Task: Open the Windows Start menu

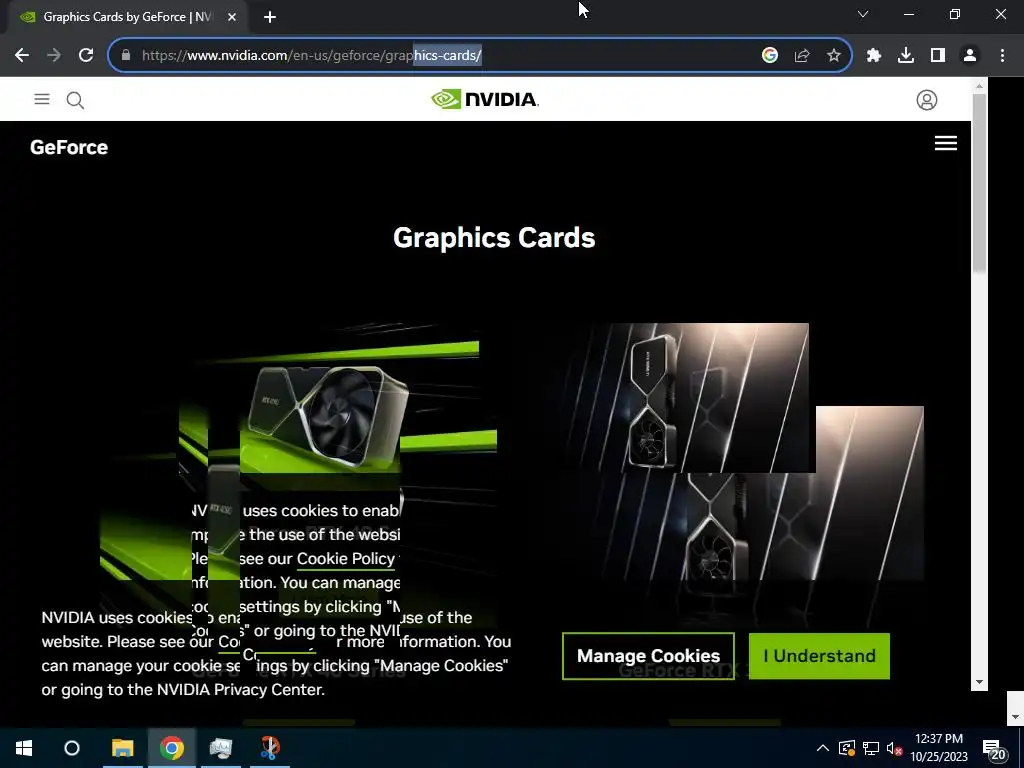Action: pos(24,748)
